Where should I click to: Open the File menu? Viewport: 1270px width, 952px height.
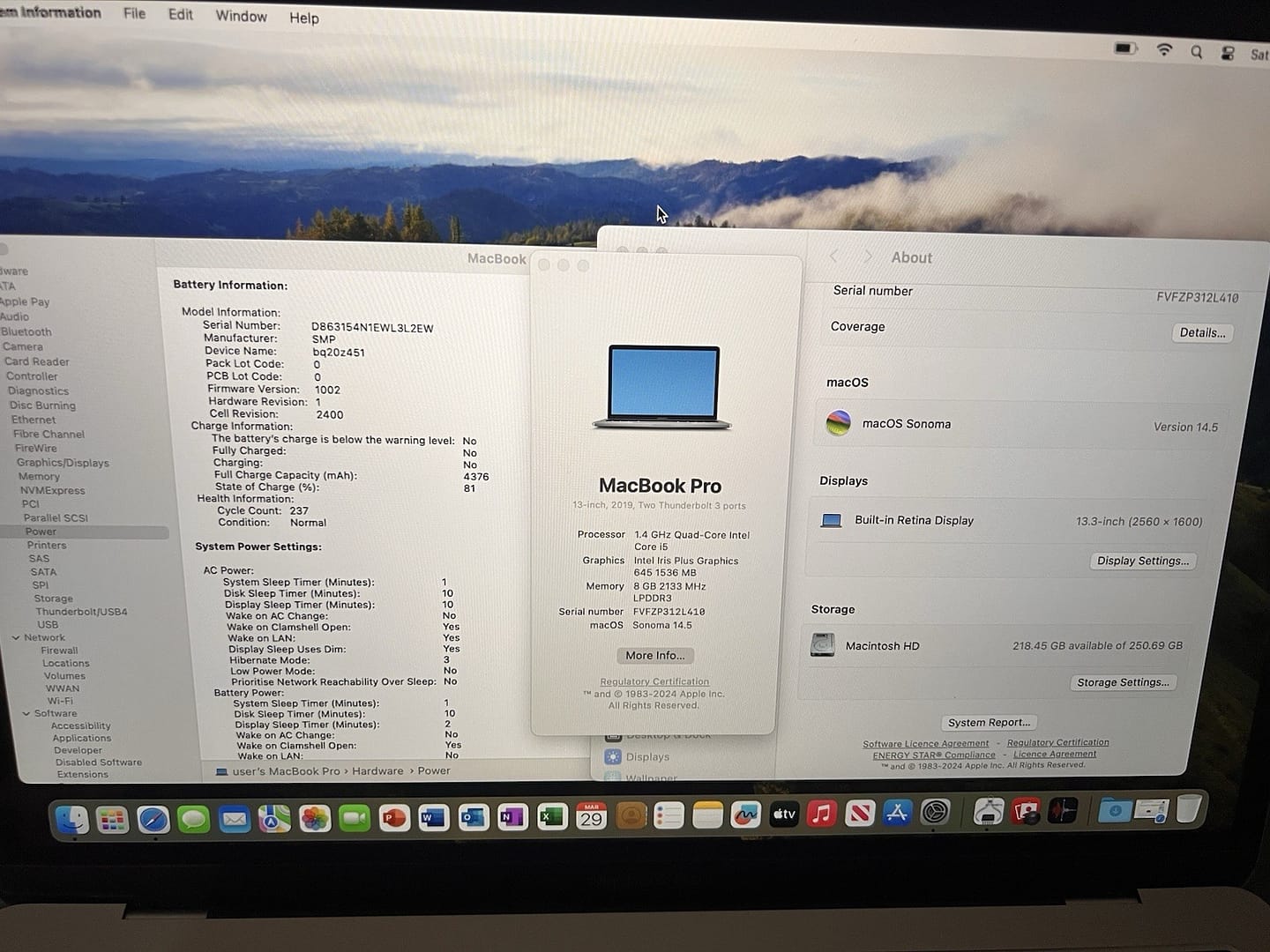coord(134,13)
